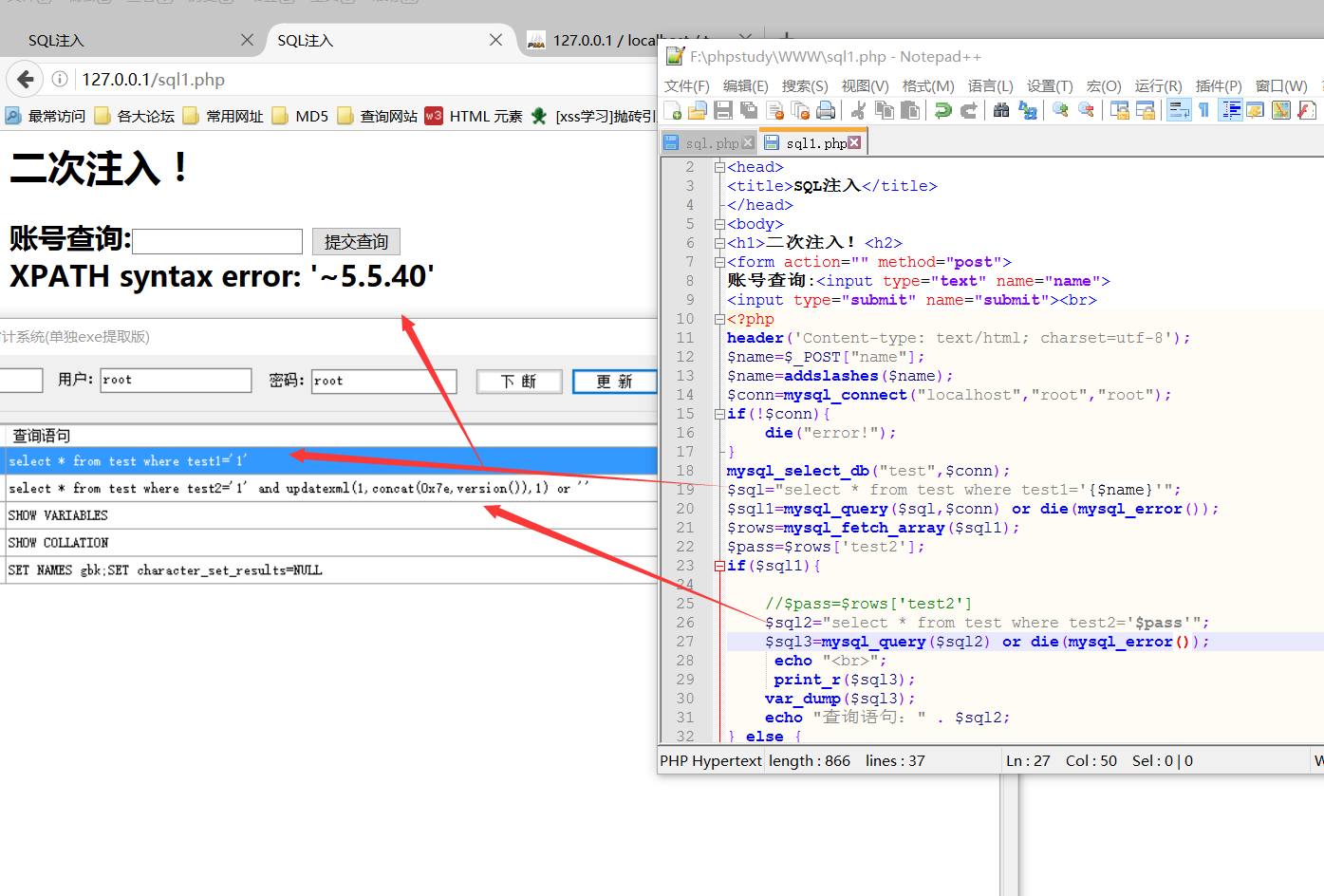Image resolution: width=1324 pixels, height=896 pixels.
Task: Open the Function List icon
Action: coord(1306,110)
